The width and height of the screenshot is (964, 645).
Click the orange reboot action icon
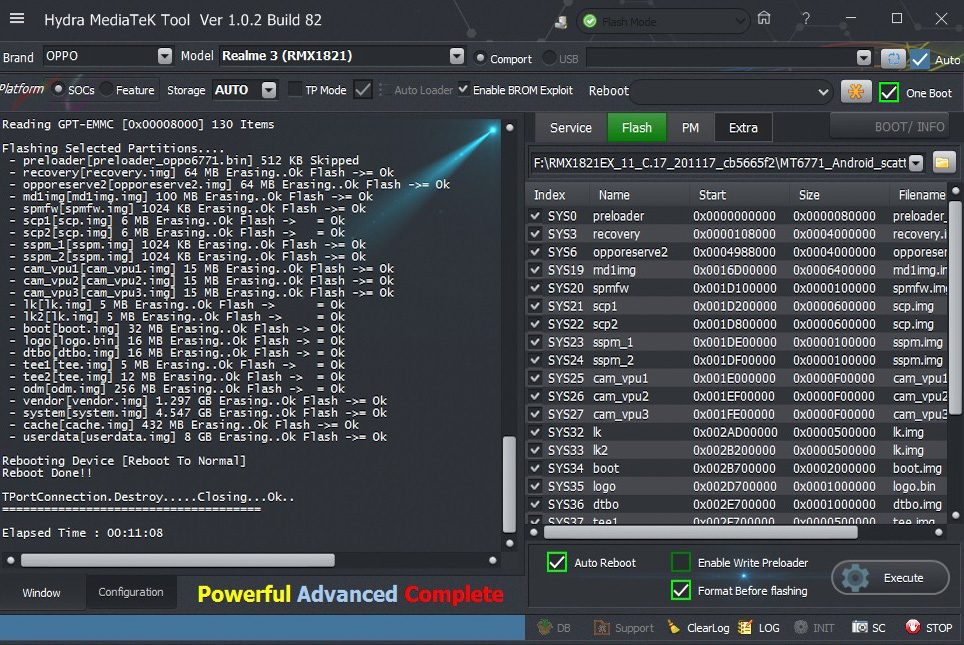pyautogui.click(x=855, y=92)
